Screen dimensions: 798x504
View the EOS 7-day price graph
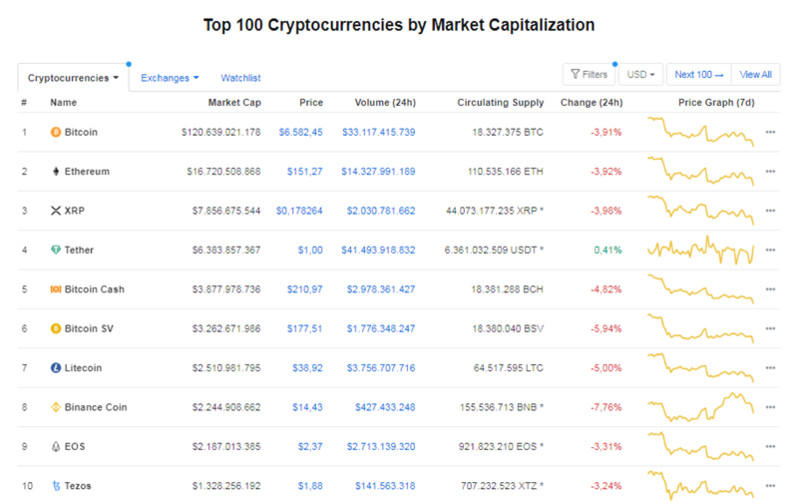700,445
